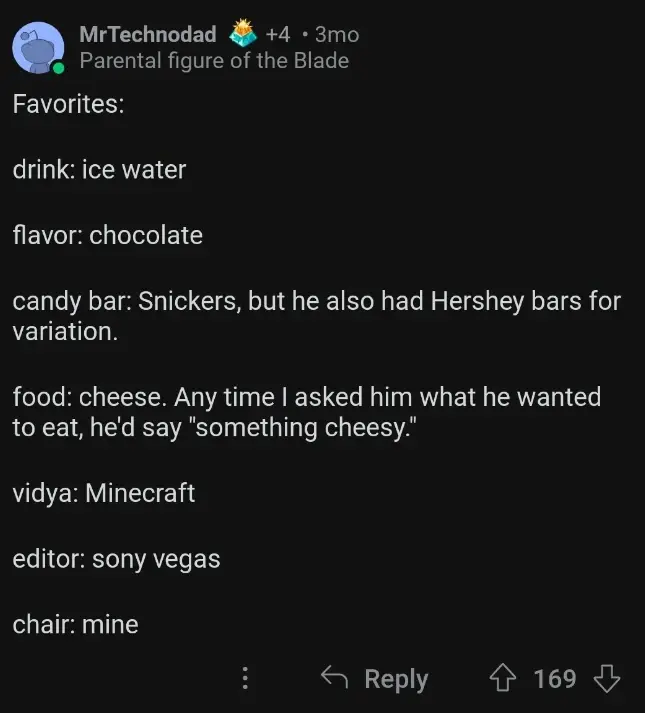Click the reply arrow icon
The image size is (645, 713).
tap(334, 678)
